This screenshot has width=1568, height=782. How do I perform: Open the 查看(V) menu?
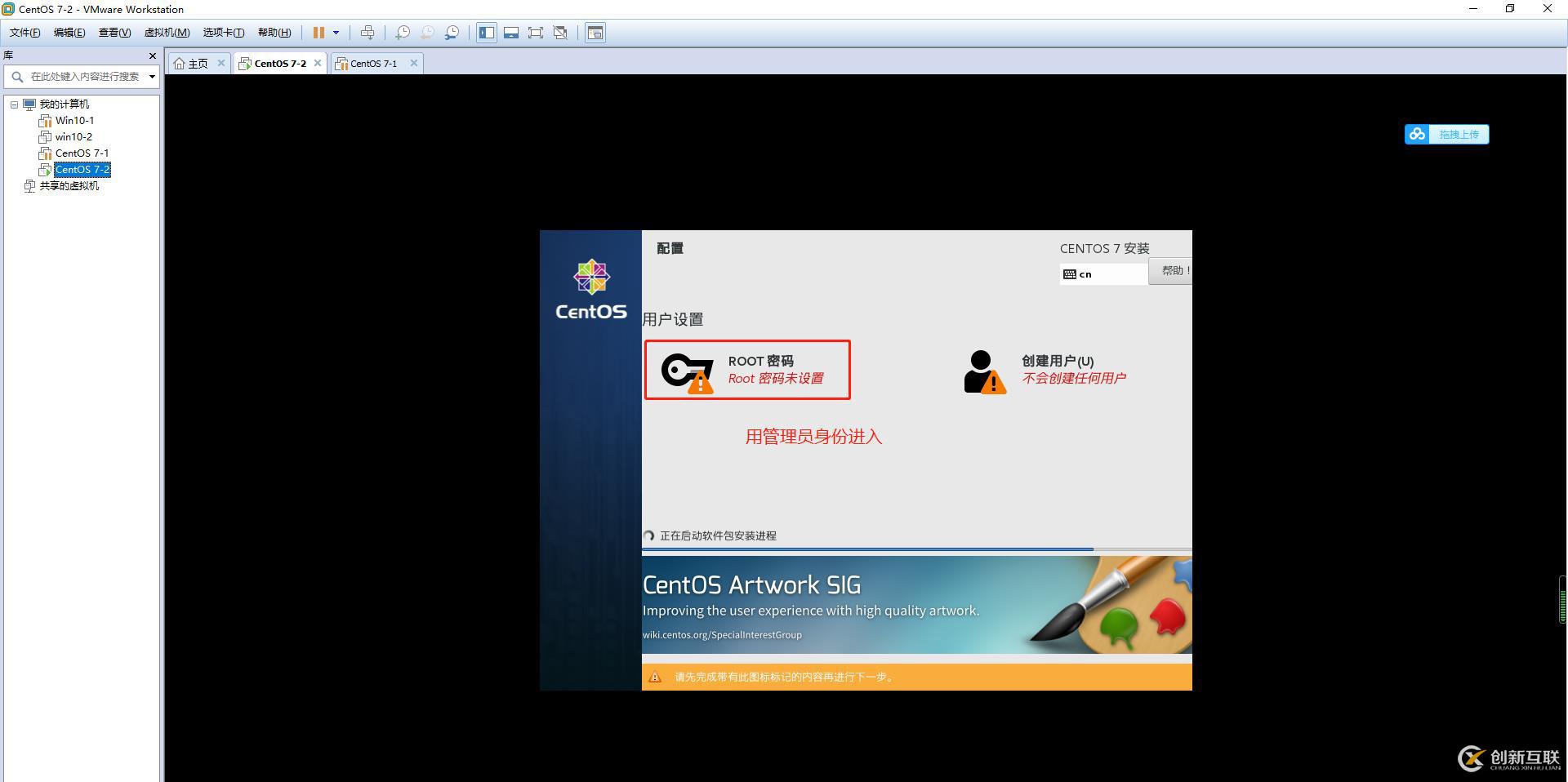coord(114,33)
